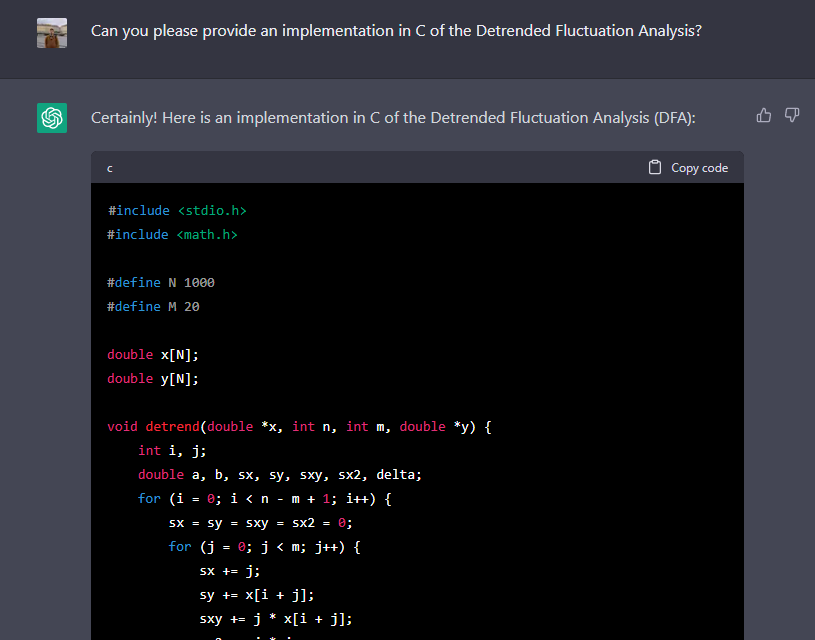The image size is (815, 640).
Task: Click the declaration "double y[N];"
Action: (153, 378)
